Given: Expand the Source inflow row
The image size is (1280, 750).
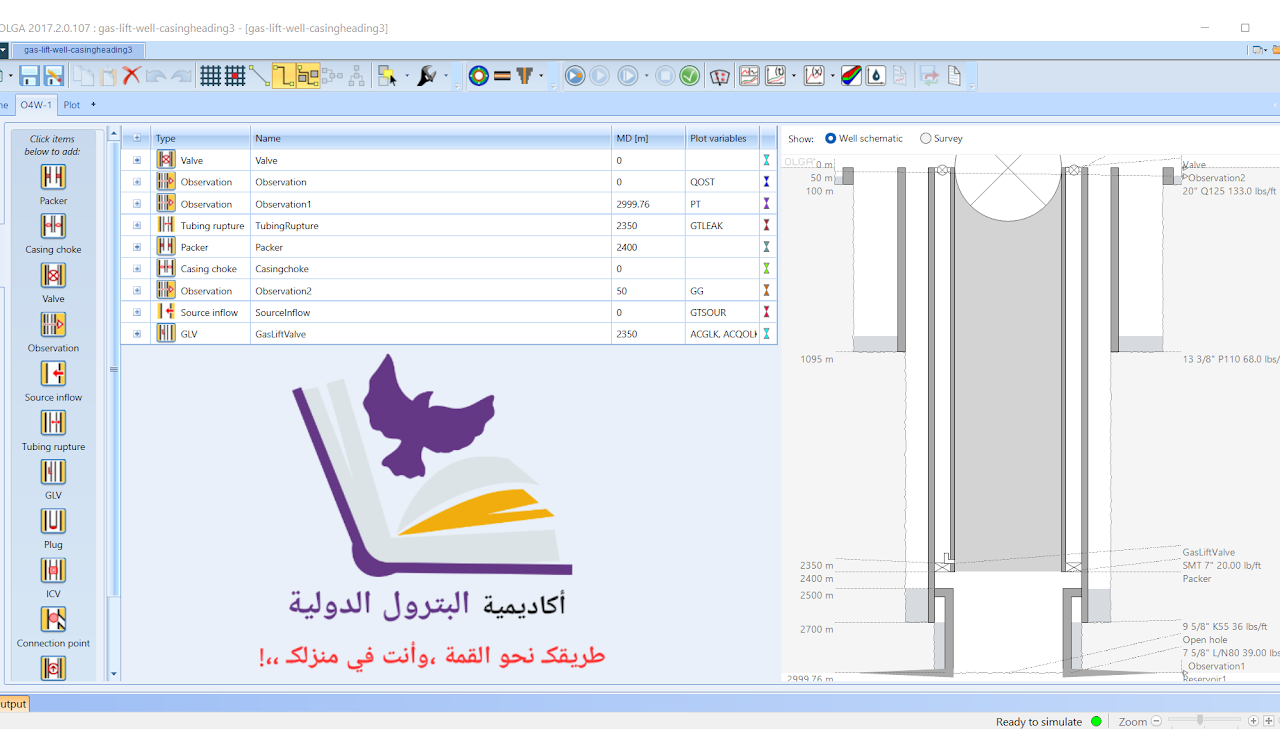Looking at the screenshot, I should (137, 313).
